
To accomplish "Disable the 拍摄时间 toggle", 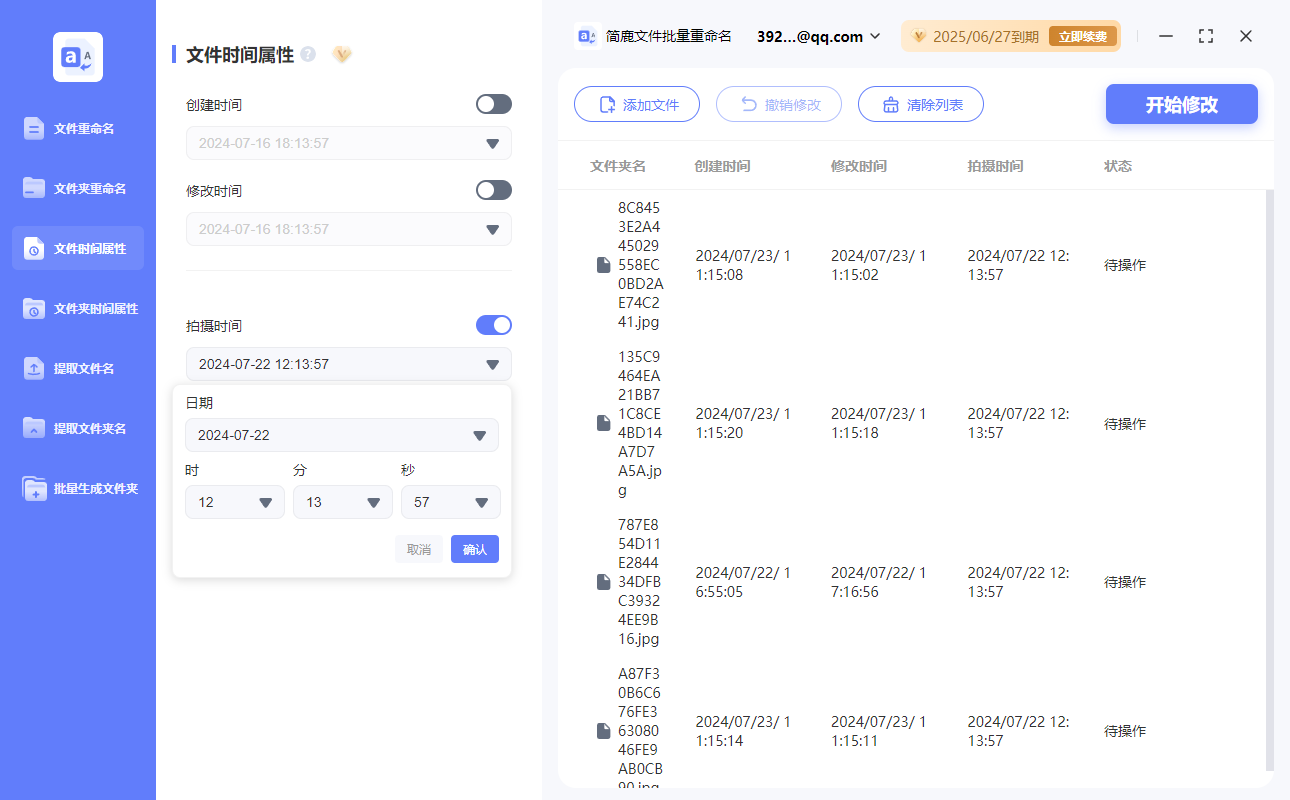I will [493, 325].
